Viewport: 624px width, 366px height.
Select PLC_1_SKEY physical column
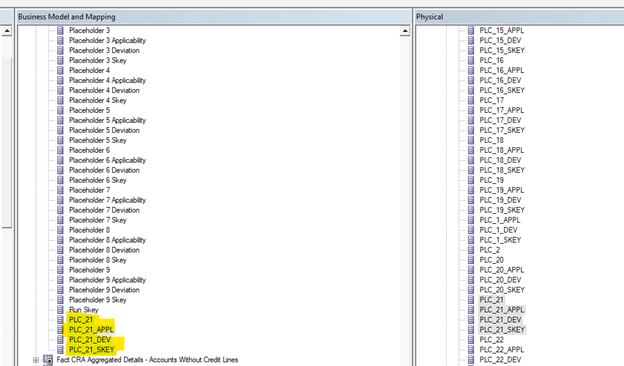click(x=500, y=240)
